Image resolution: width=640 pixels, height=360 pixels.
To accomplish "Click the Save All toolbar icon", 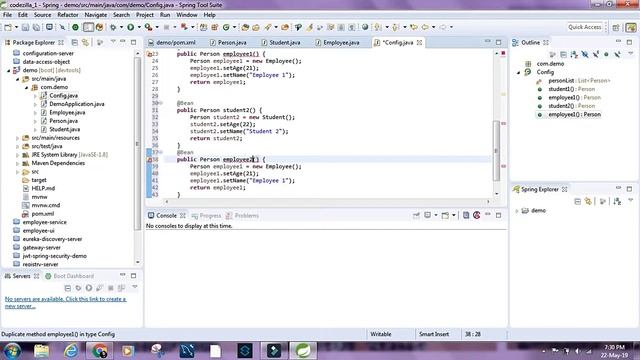I will pyautogui.click(x=36, y=27).
